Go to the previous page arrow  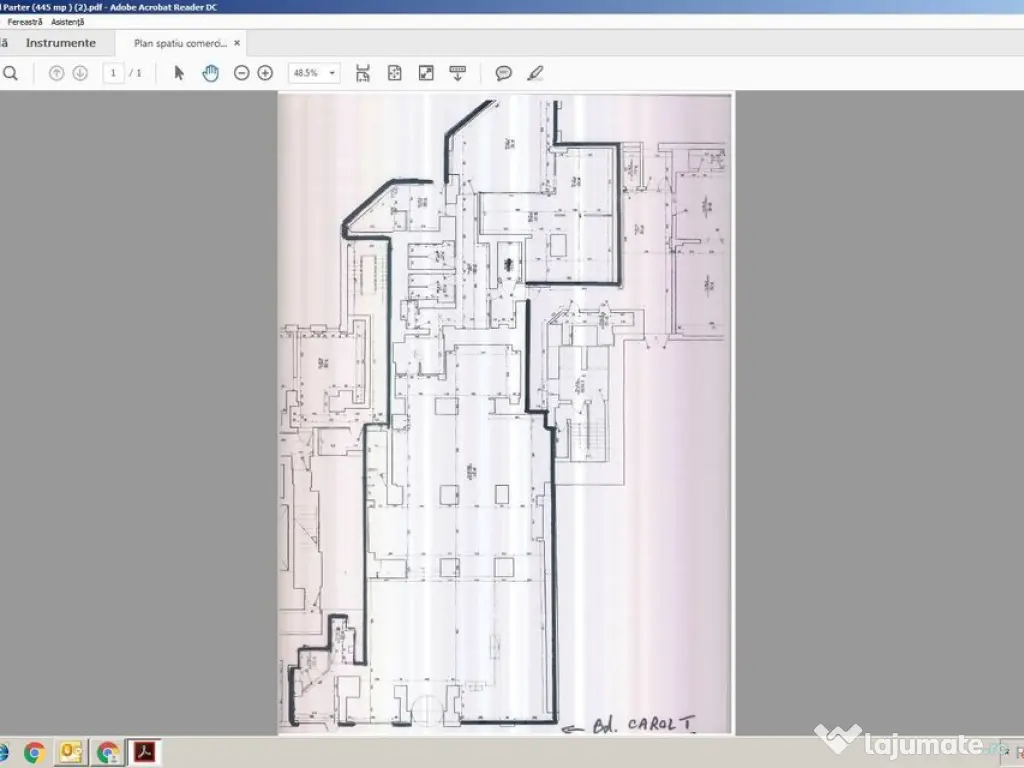pos(57,72)
